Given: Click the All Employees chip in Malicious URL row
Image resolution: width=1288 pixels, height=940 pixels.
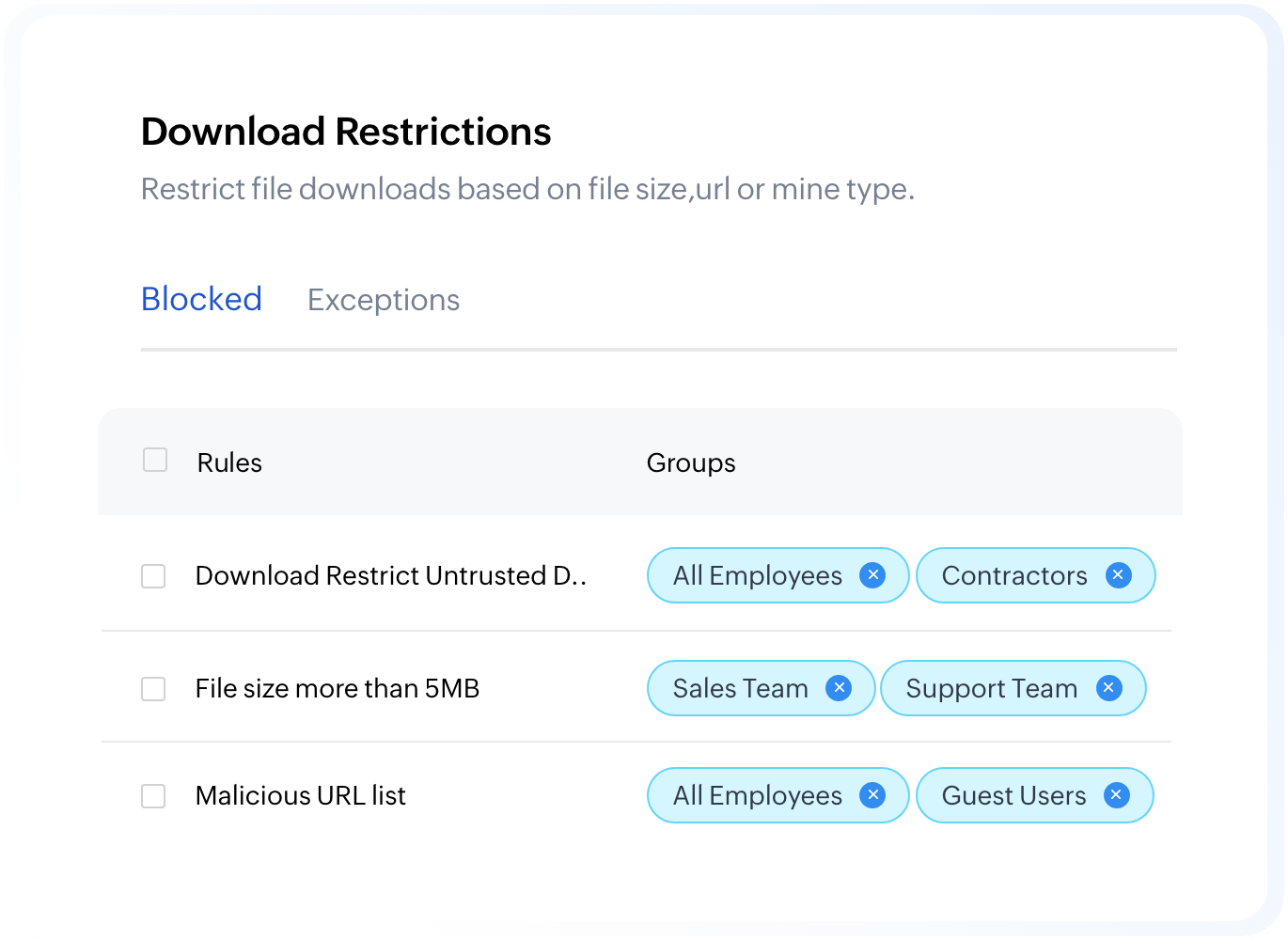Looking at the screenshot, I should 778,795.
